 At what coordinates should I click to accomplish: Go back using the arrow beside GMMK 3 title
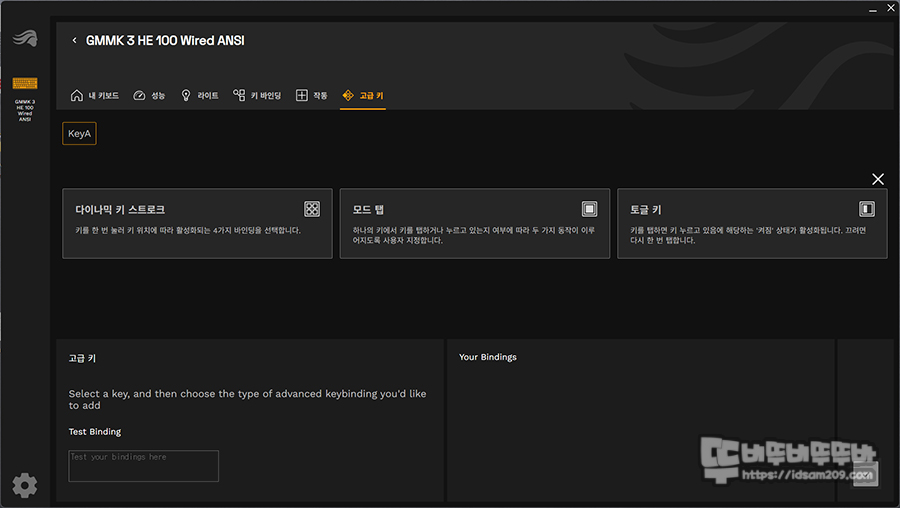tap(74, 40)
